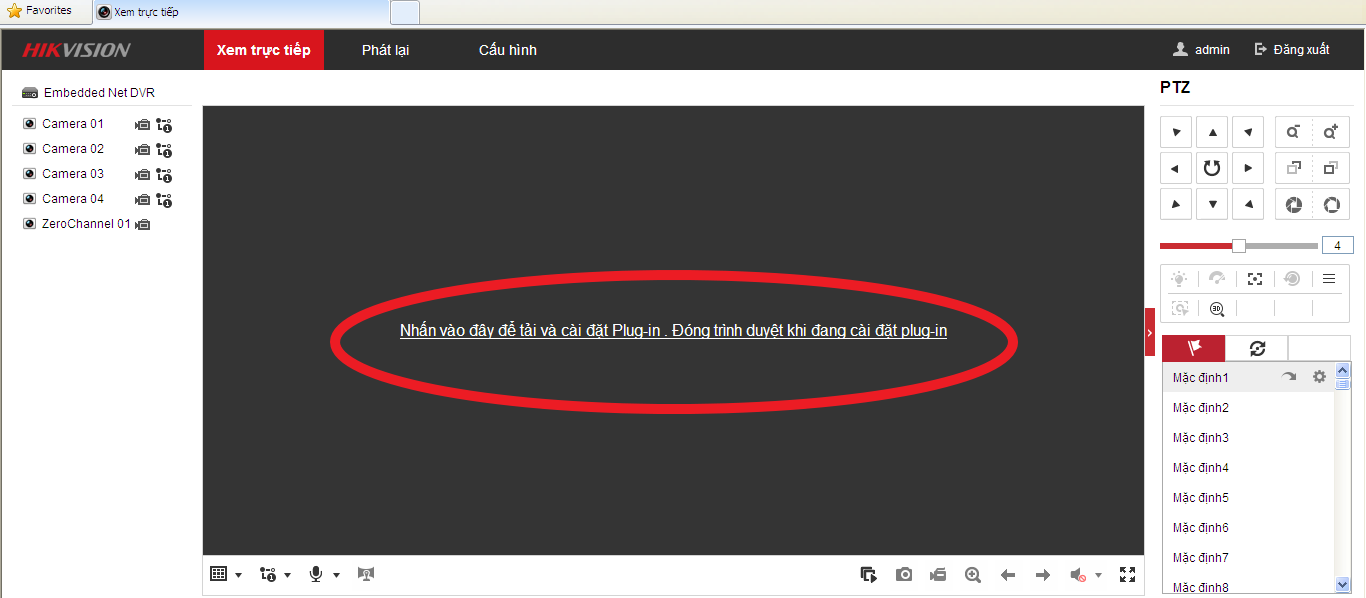Start recording for Camera 03
This screenshot has height=598, width=1366.
143,175
